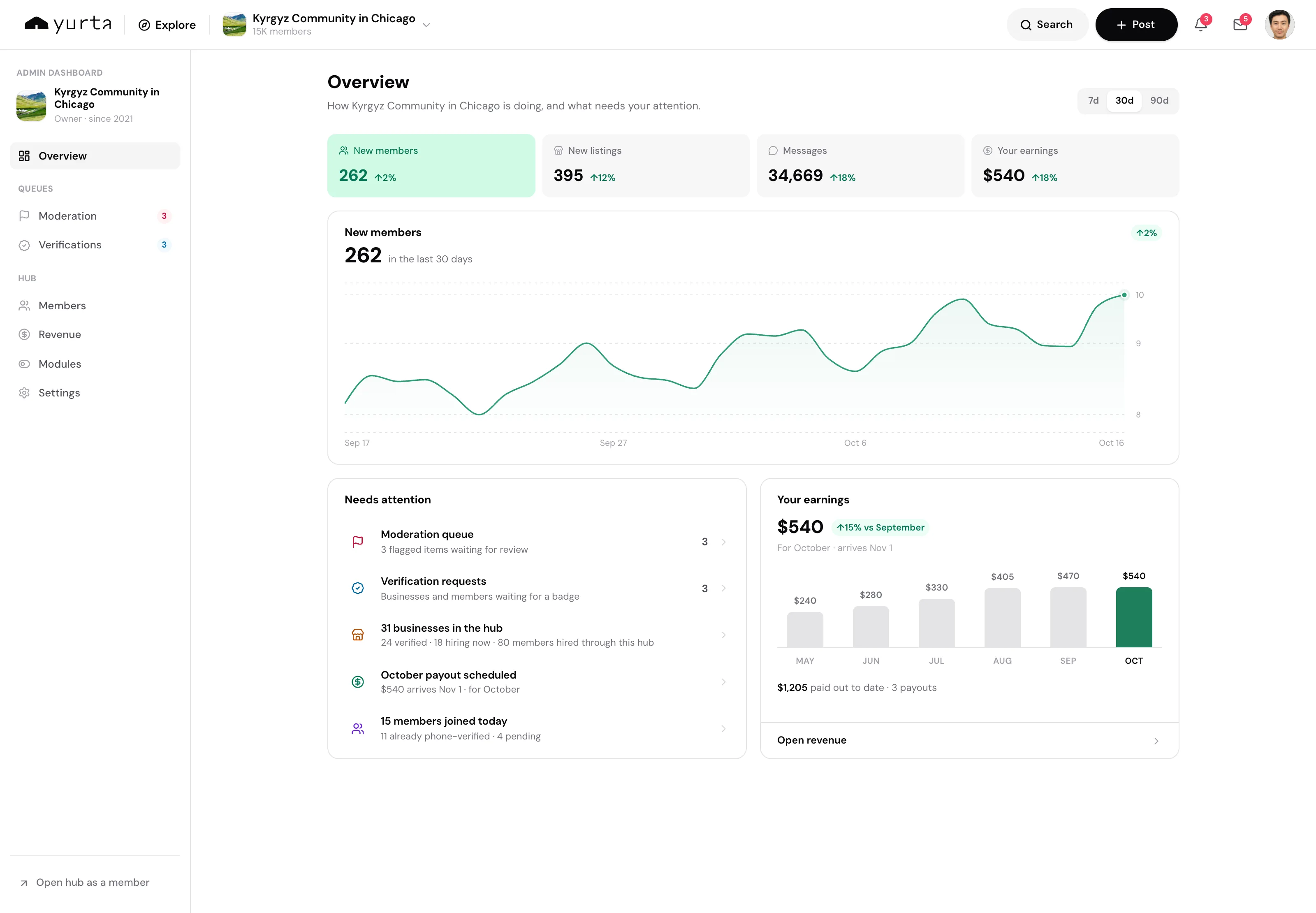Click the Open revenue link

click(969, 740)
